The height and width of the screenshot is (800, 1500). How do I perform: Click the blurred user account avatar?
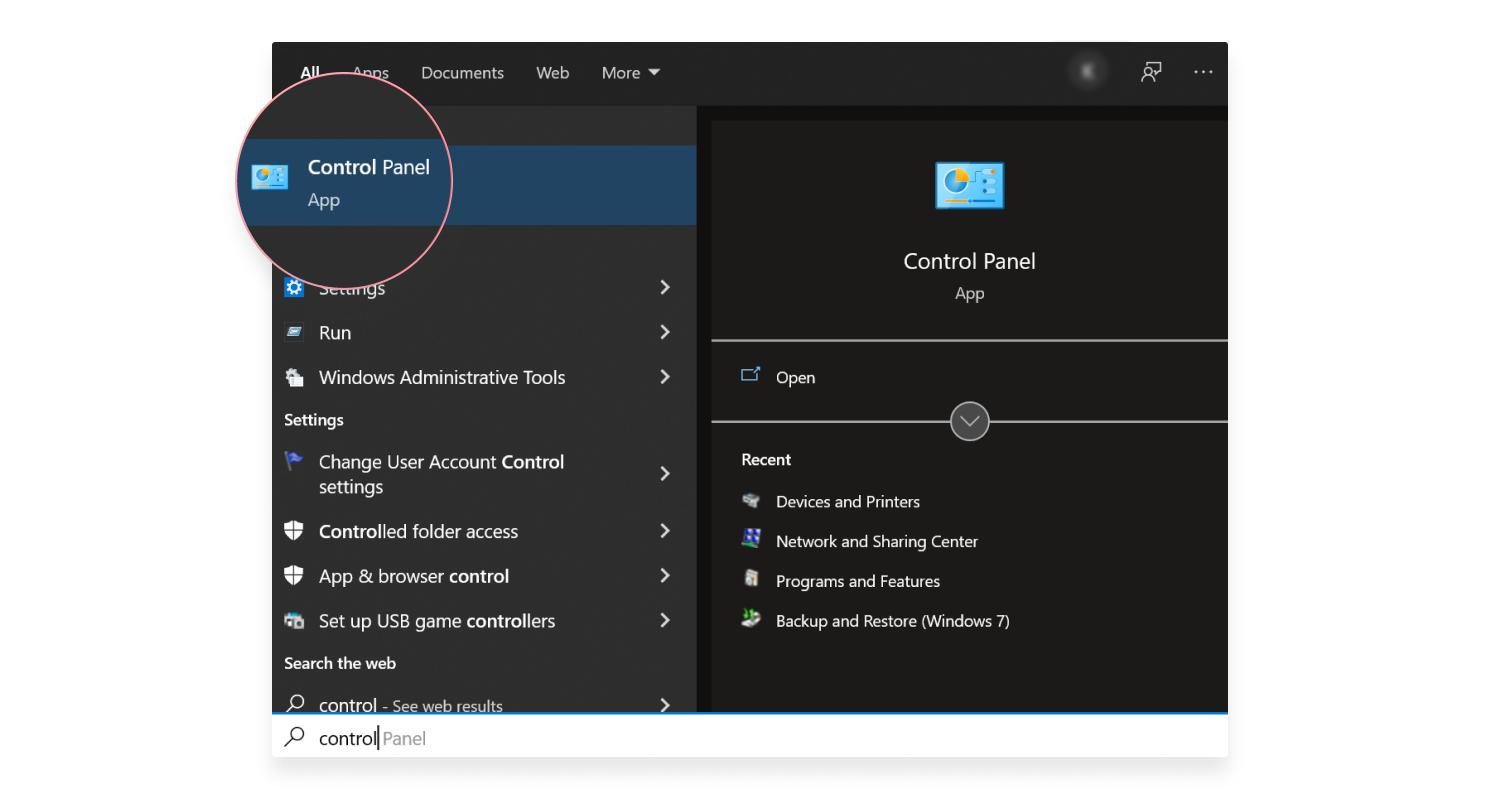click(x=1087, y=72)
